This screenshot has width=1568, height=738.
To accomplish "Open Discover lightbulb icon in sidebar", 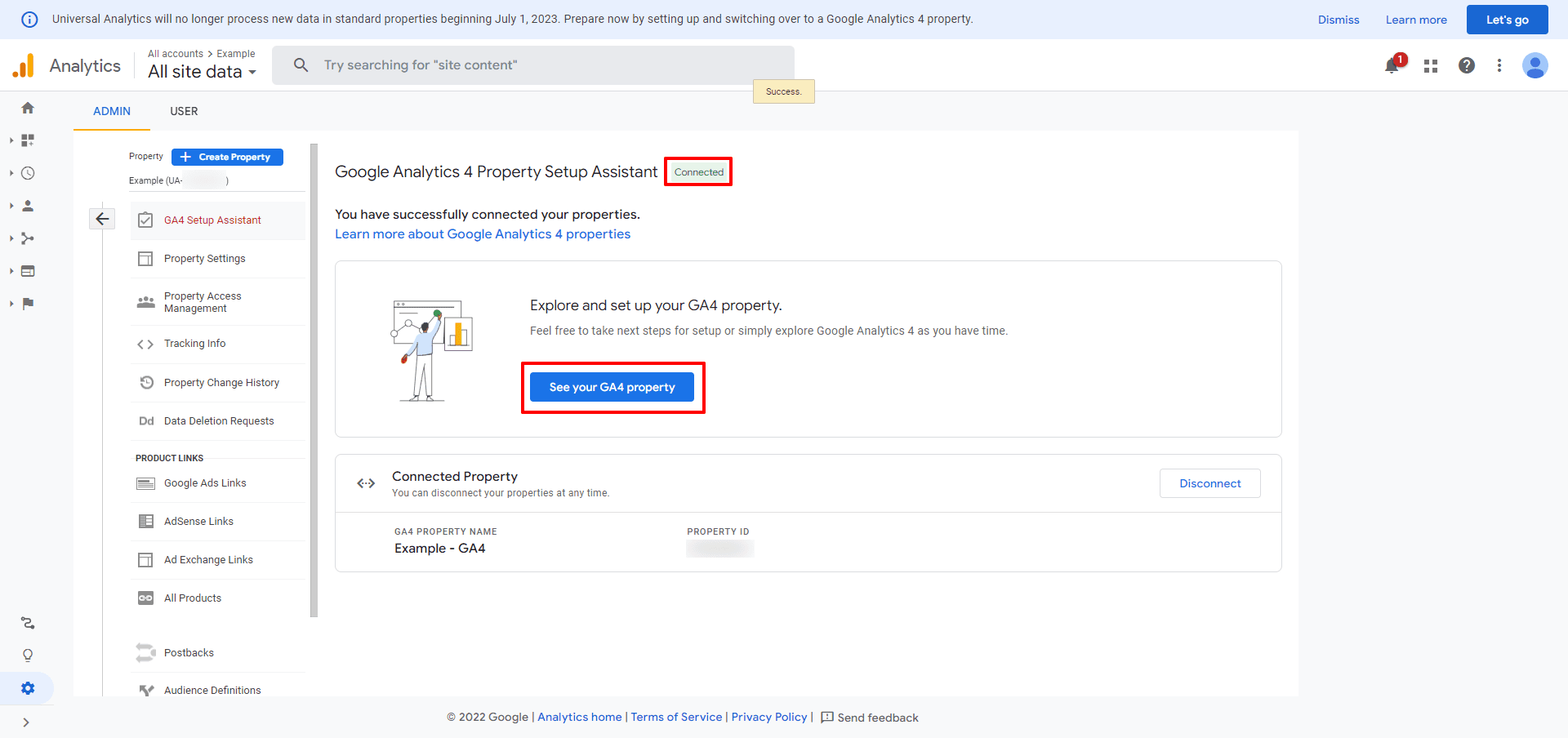I will tap(28, 656).
